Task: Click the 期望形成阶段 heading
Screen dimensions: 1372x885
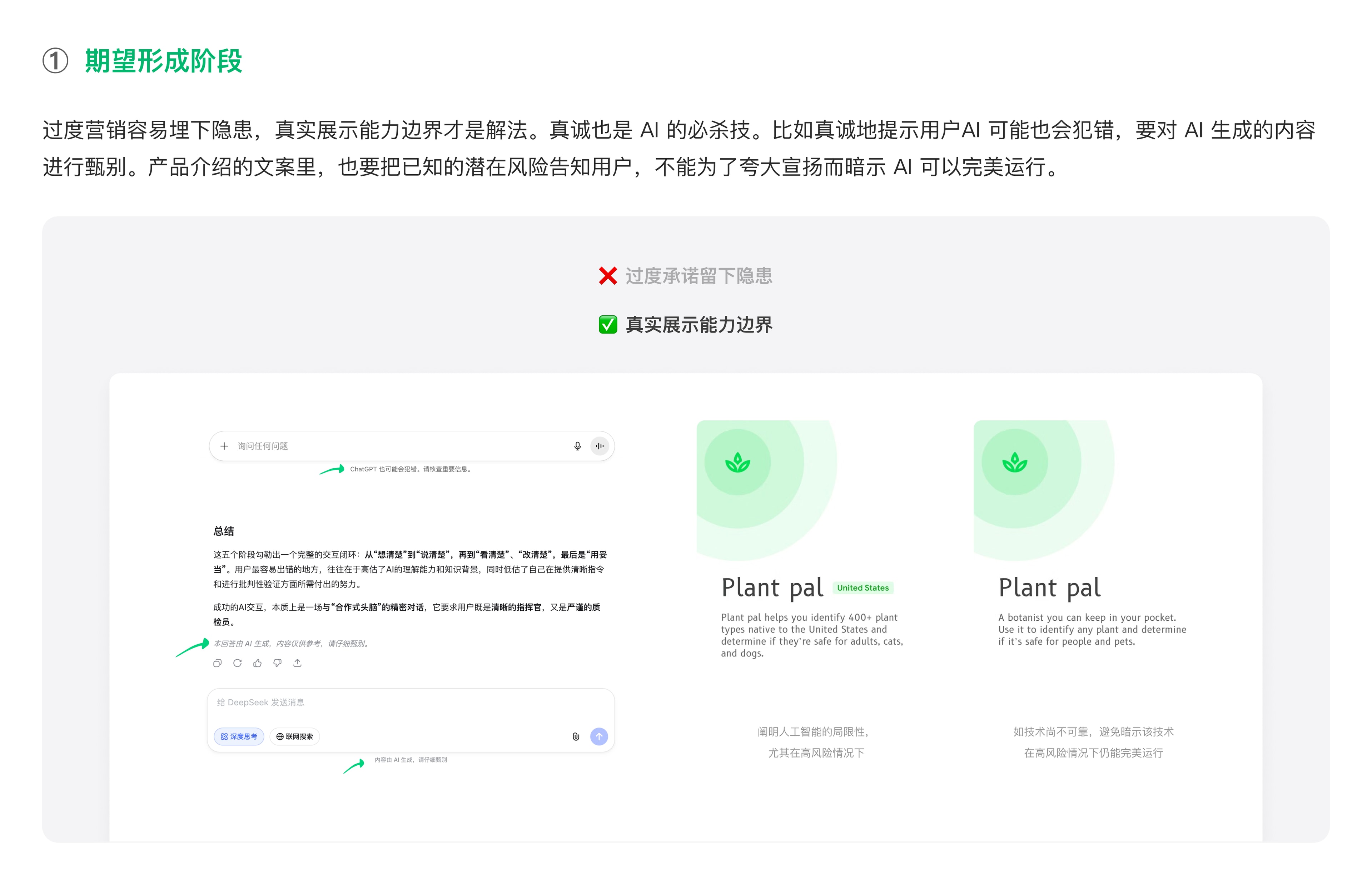Action: point(163,61)
